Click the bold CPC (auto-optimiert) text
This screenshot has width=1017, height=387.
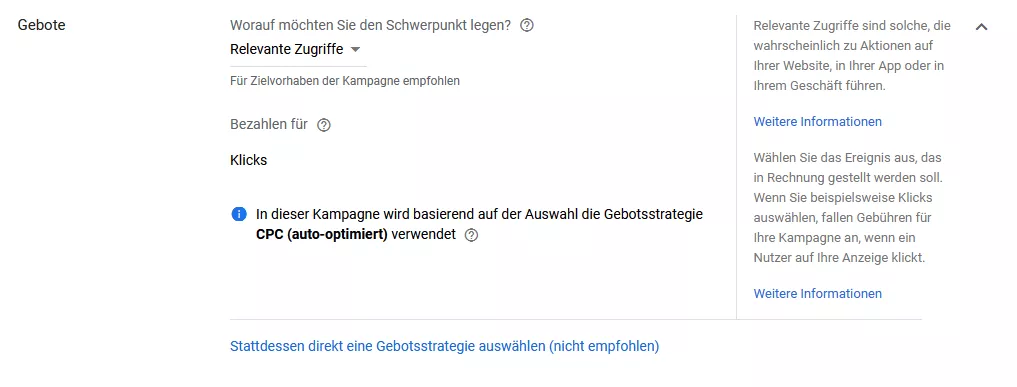[322, 235]
